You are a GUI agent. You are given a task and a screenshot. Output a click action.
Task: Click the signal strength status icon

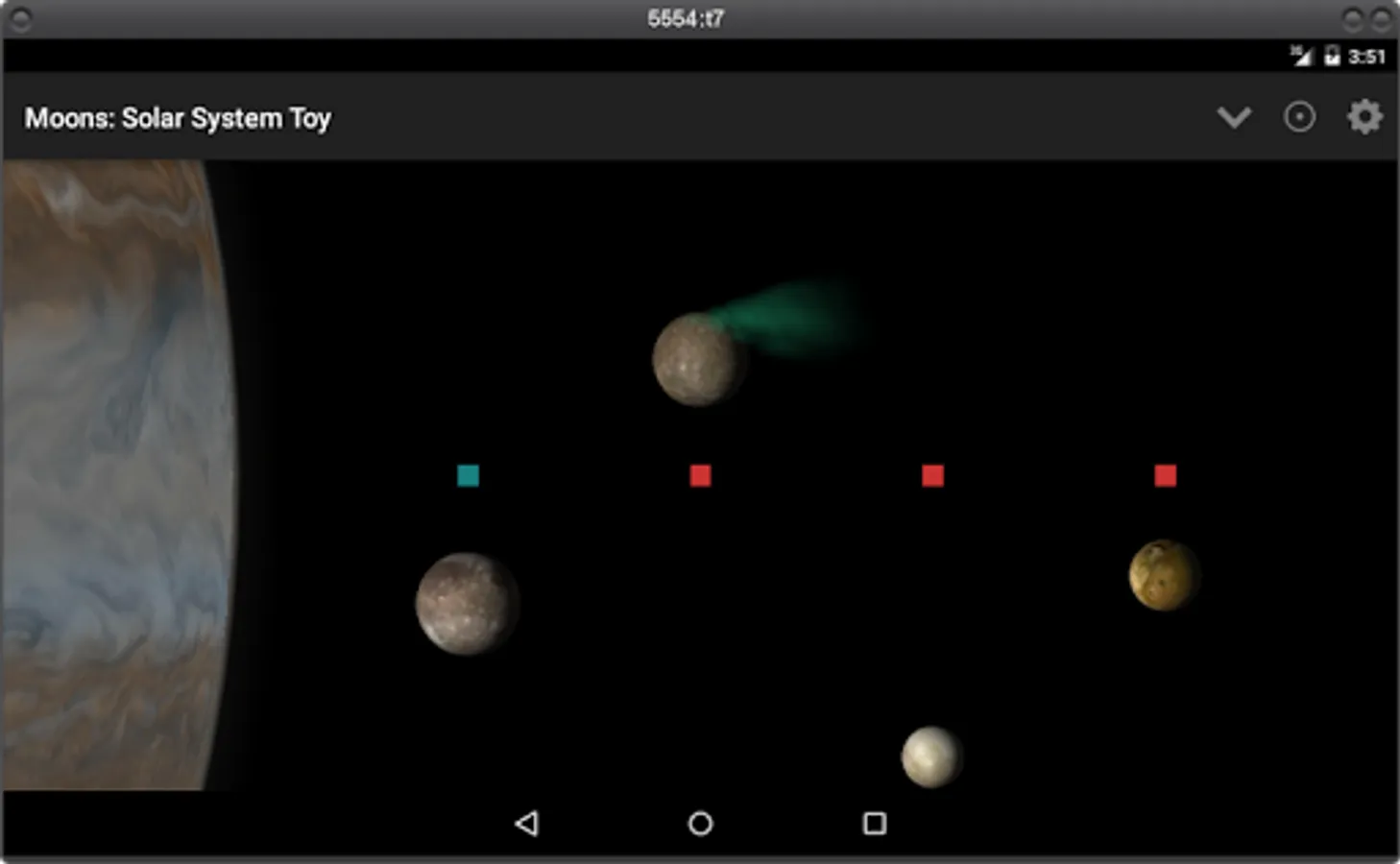pos(1300,56)
